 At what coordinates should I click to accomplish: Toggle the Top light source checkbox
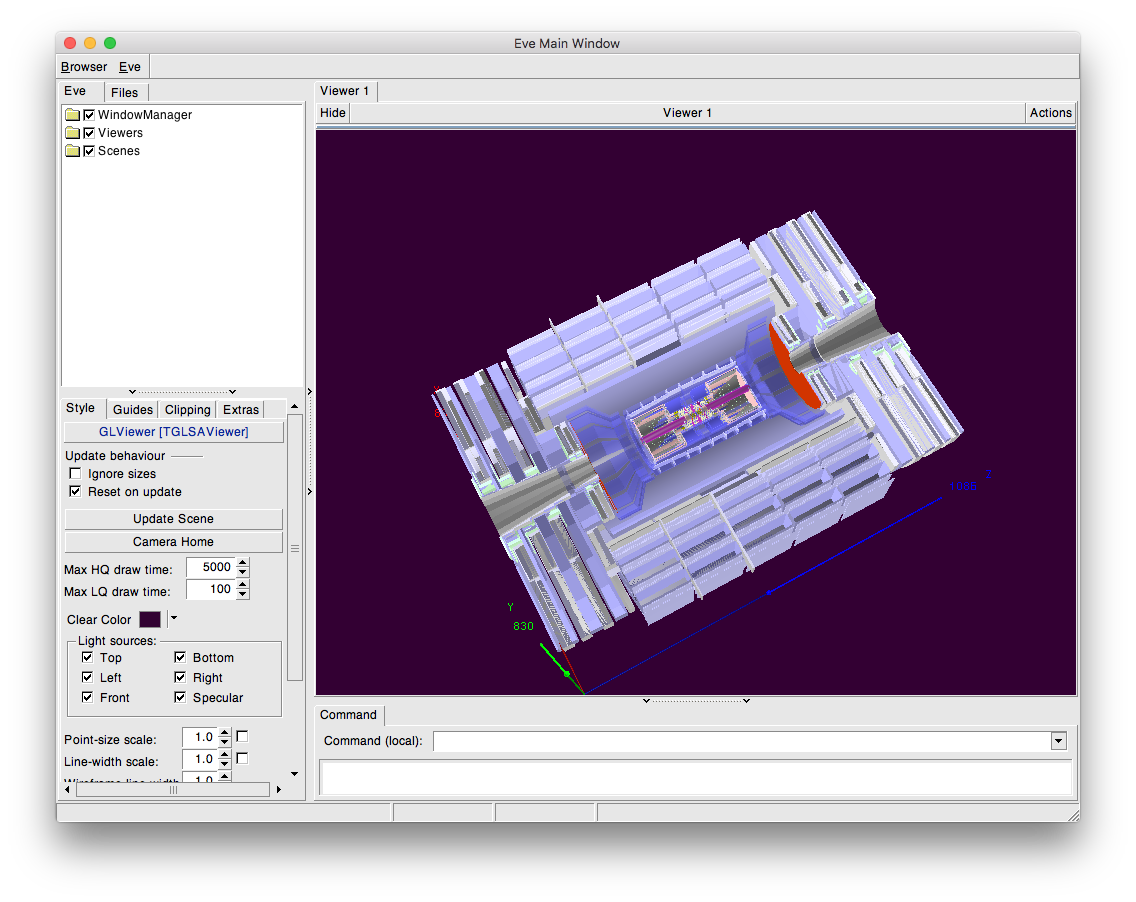(x=87, y=658)
